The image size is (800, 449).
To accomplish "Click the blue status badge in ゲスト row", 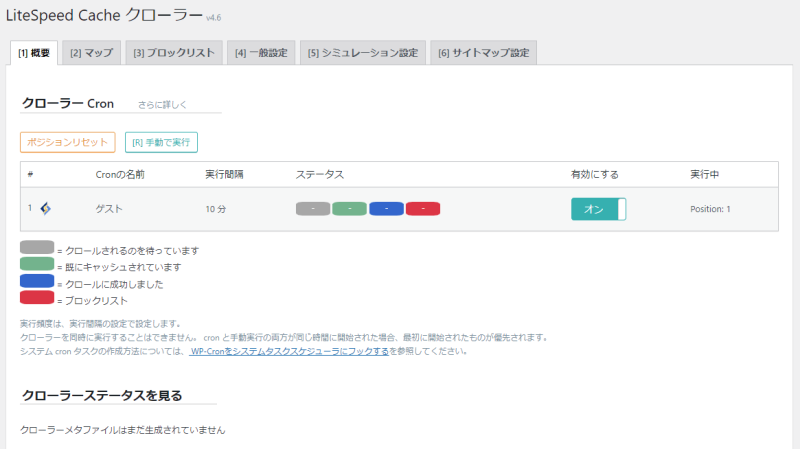I will tap(386, 209).
